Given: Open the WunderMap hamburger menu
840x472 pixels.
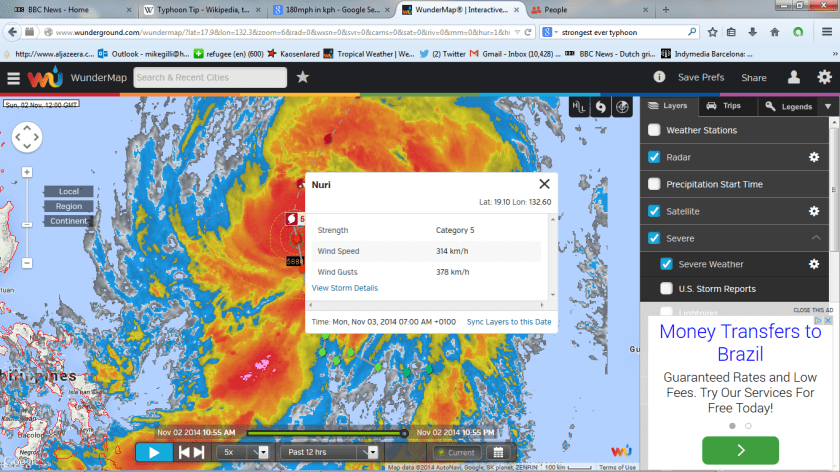Looking at the screenshot, I should [13, 77].
